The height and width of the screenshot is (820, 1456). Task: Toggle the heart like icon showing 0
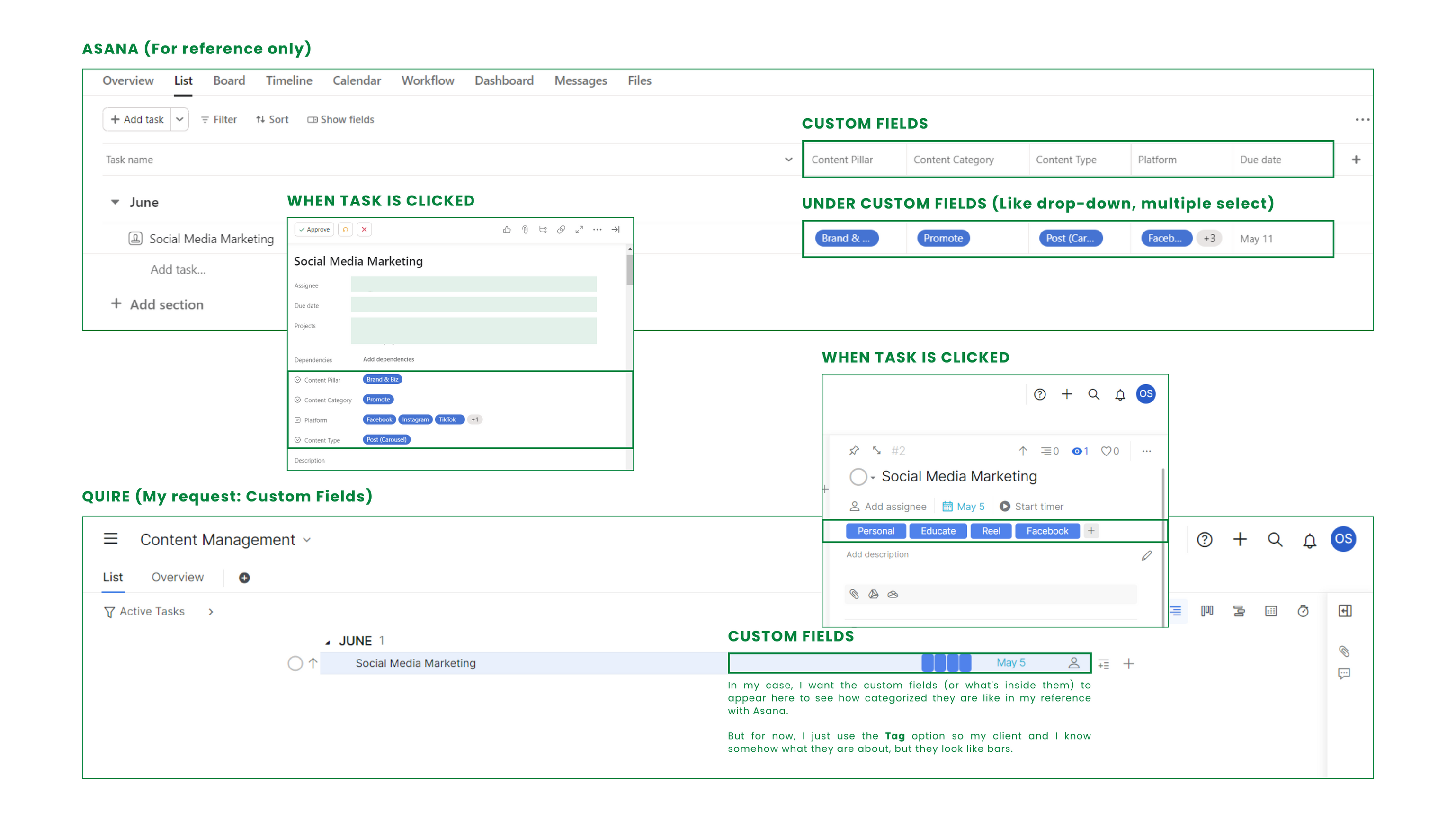tap(1109, 451)
